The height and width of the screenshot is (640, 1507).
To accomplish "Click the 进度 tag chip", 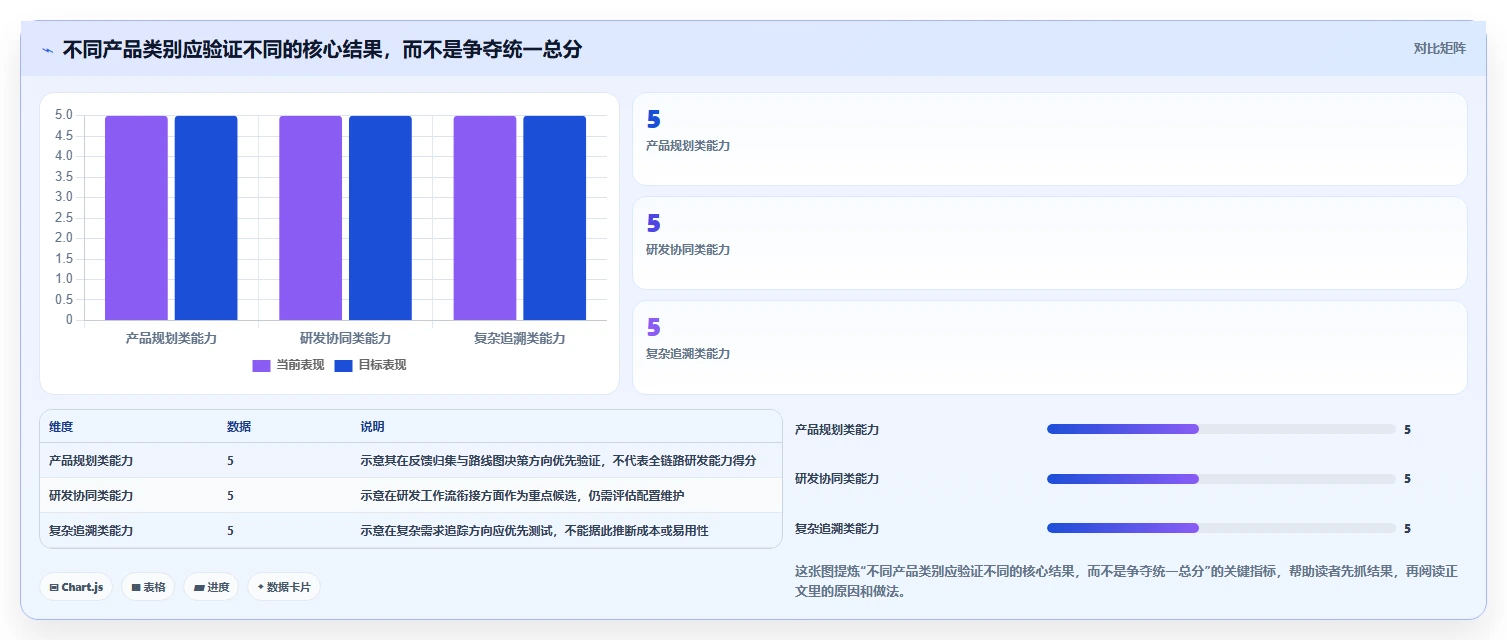I will click(211, 587).
